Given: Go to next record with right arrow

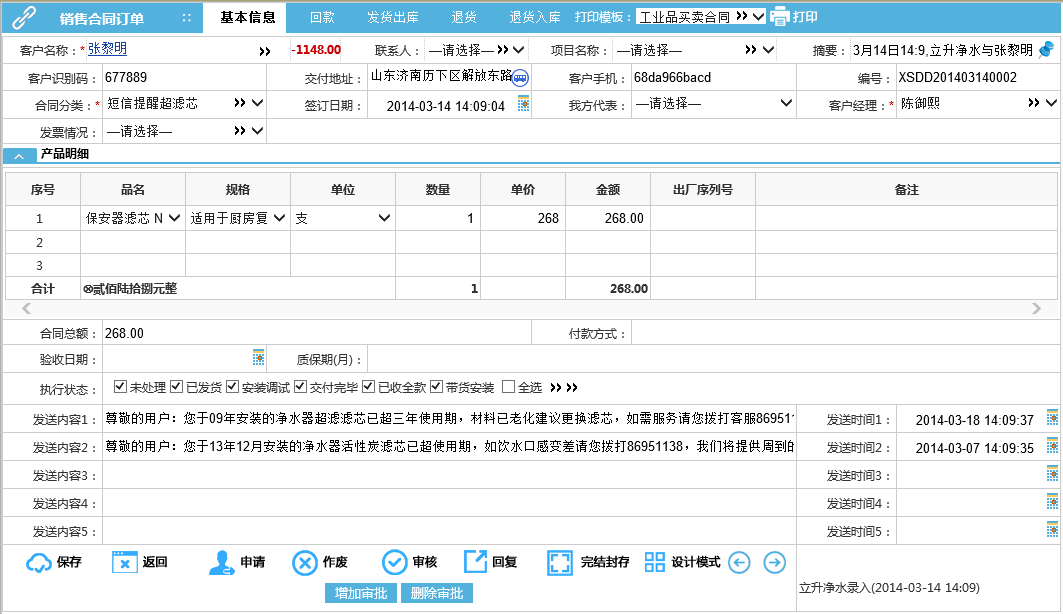Looking at the screenshot, I should click(775, 562).
